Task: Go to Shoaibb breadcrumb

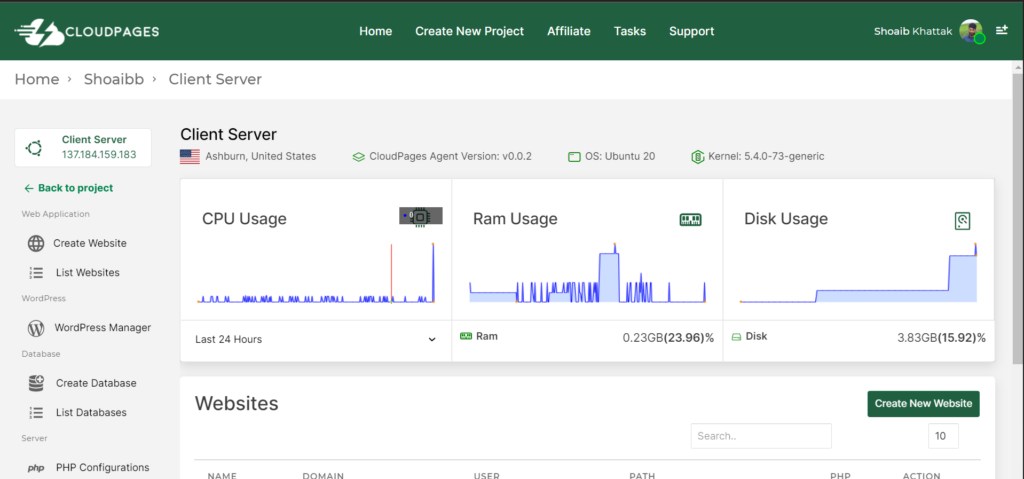Action: point(114,80)
